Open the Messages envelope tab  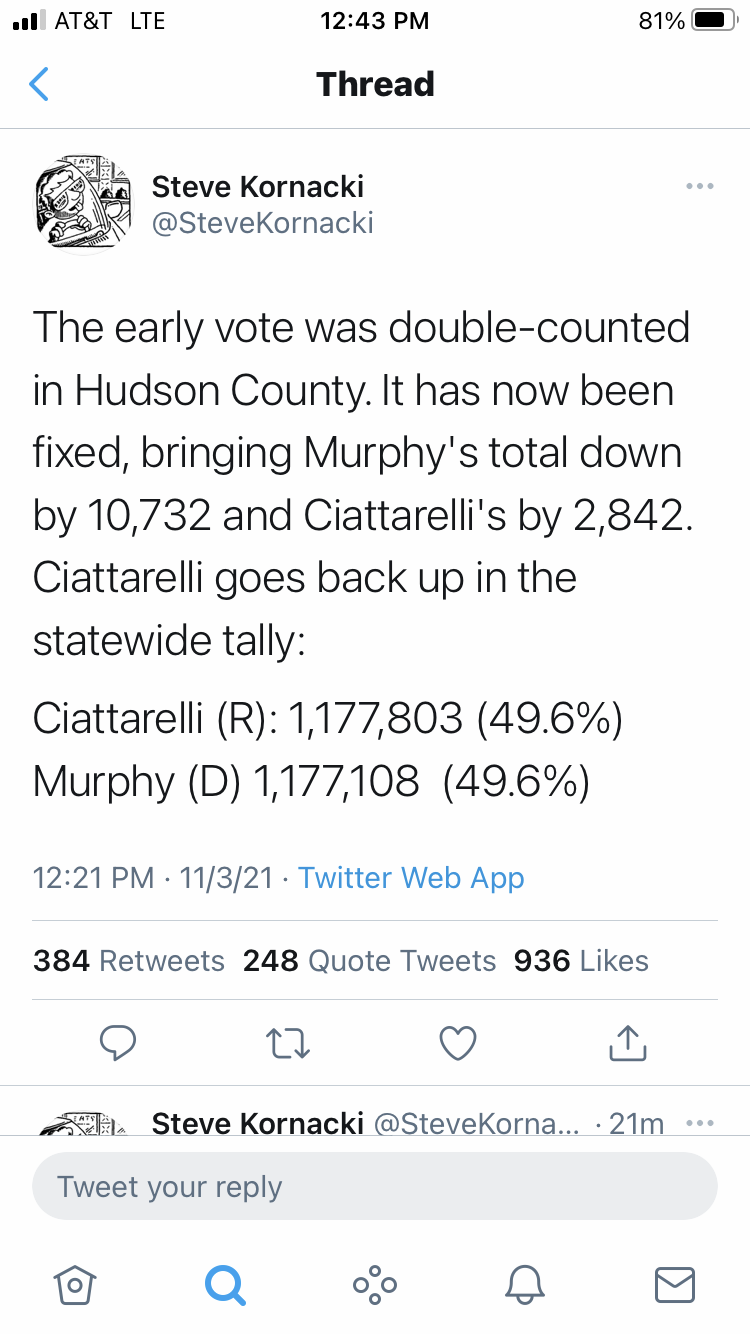(674, 1284)
